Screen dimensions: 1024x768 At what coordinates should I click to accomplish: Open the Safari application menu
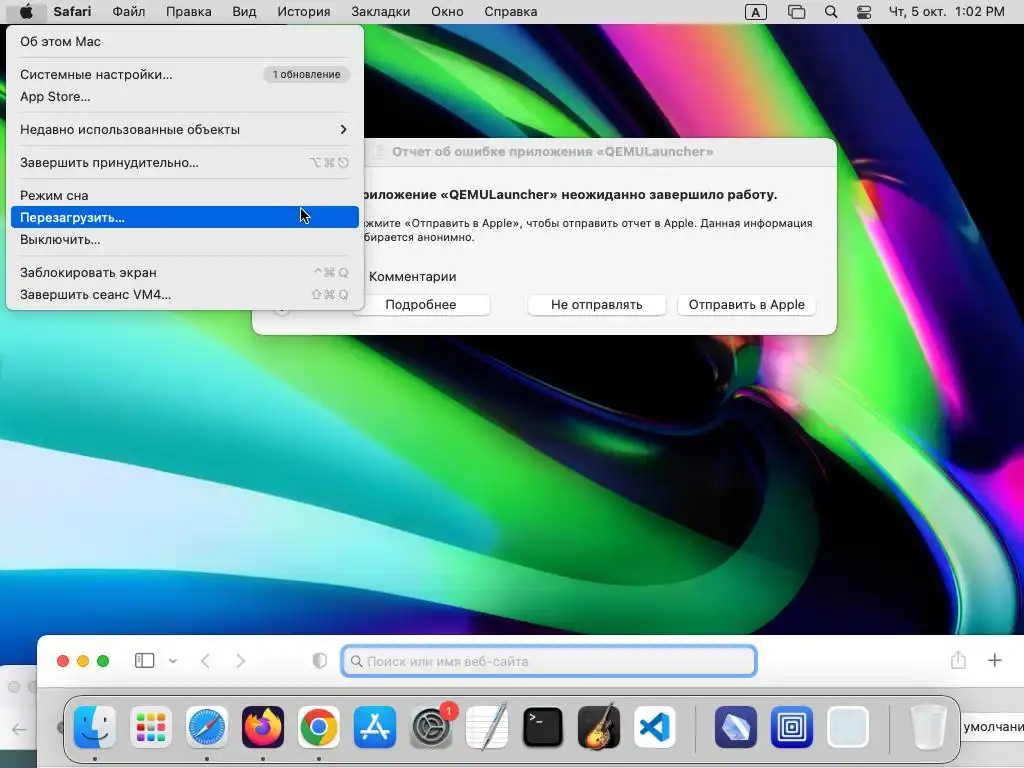(72, 12)
